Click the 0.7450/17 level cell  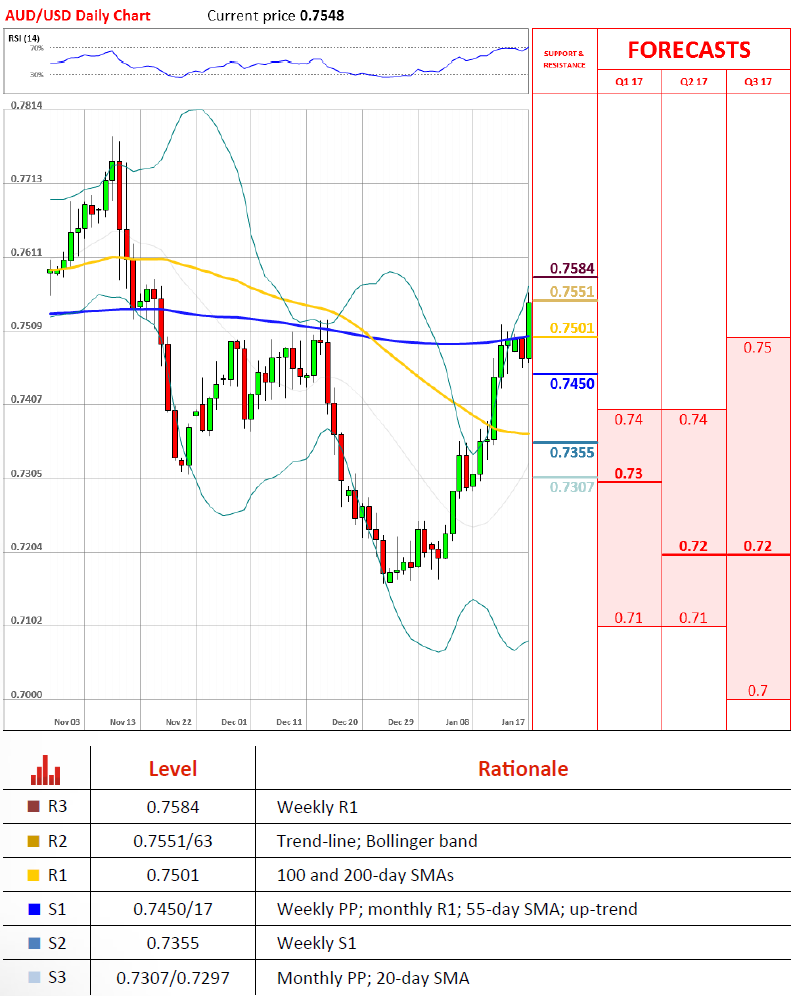pyautogui.click(x=173, y=909)
